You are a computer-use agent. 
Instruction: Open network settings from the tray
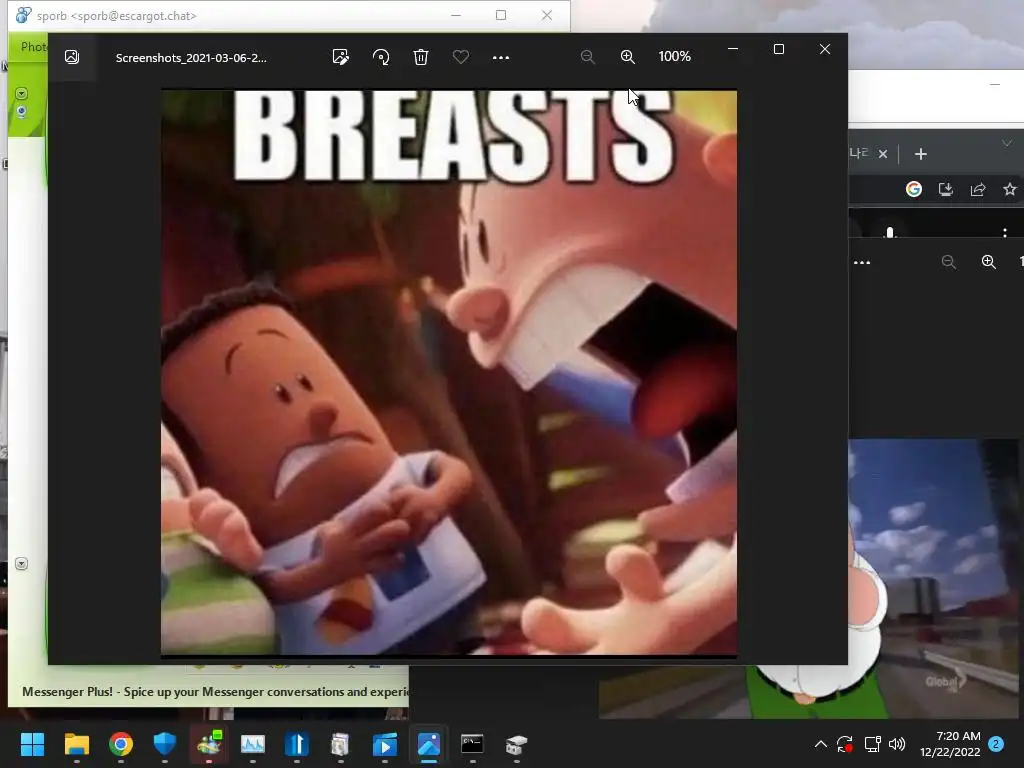[872, 744]
